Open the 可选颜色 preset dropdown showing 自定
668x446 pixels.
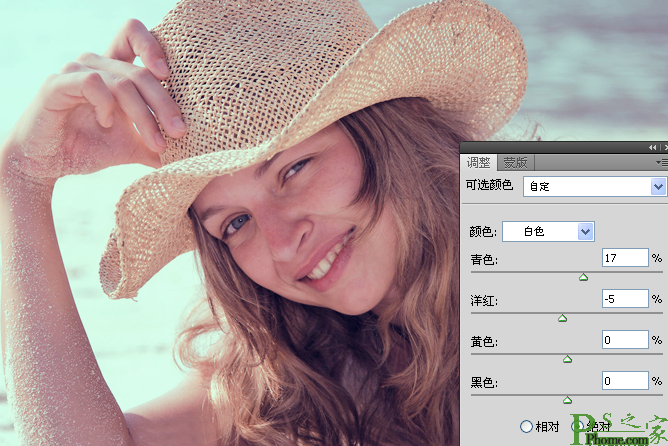click(x=594, y=186)
